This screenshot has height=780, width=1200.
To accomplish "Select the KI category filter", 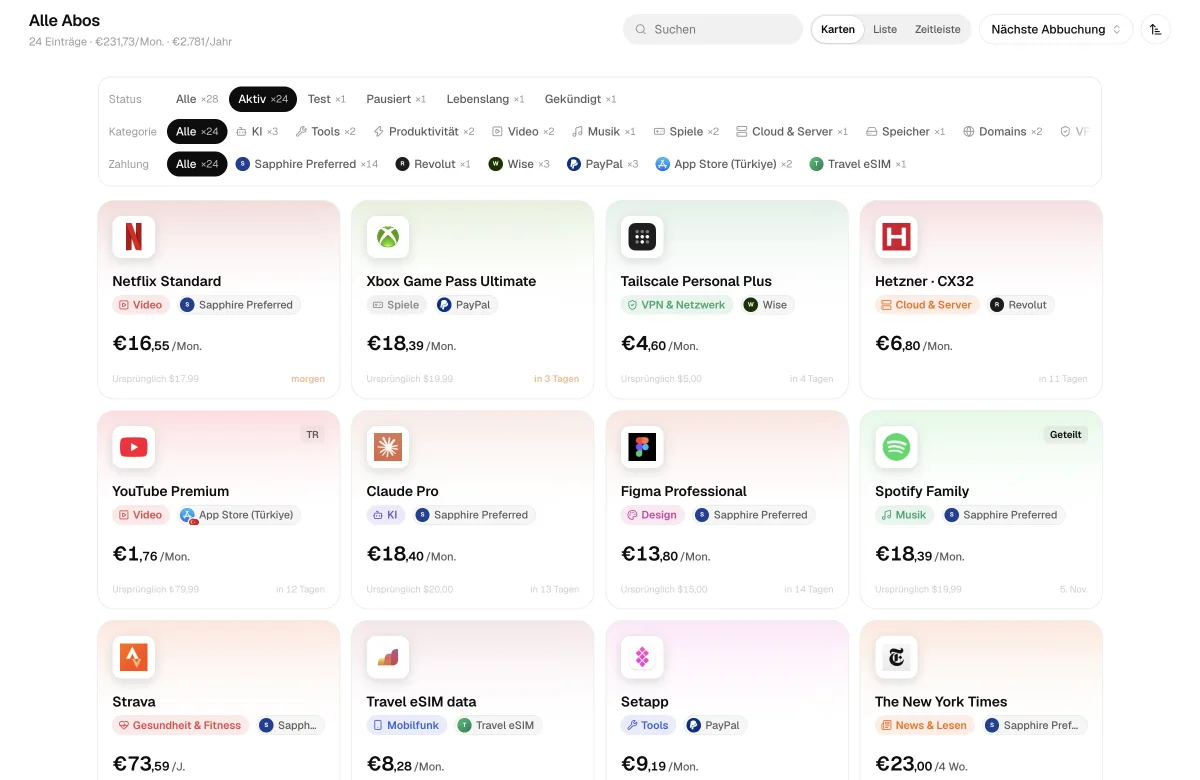I will click(257, 131).
